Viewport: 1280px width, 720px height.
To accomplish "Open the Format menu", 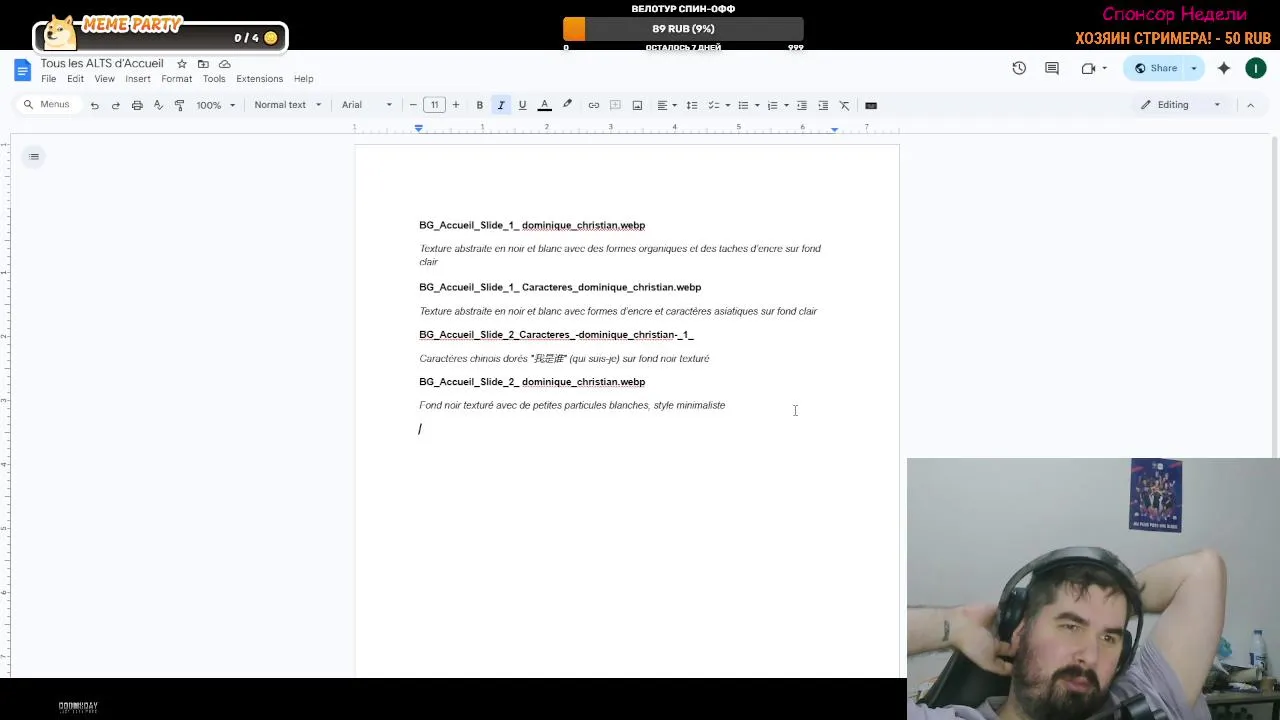I will click(177, 79).
